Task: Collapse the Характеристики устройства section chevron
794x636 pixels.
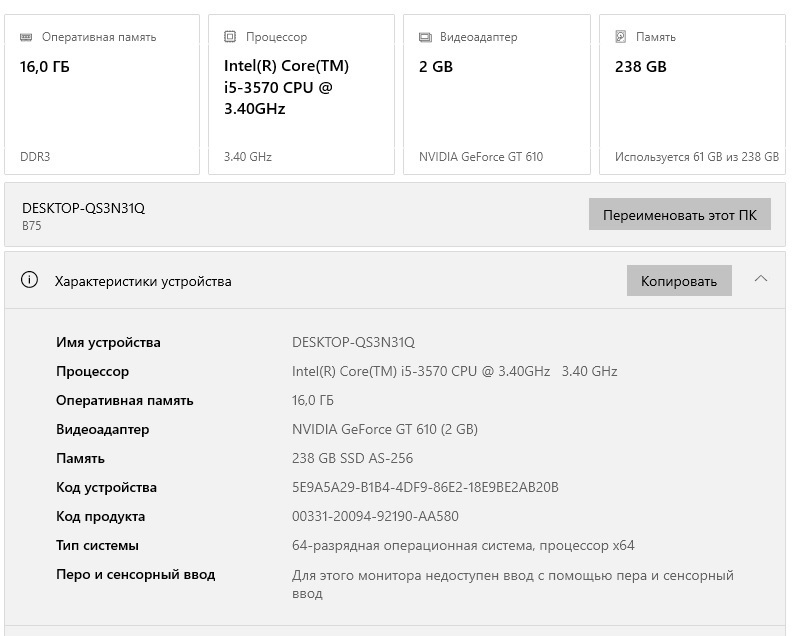Action: 761,279
